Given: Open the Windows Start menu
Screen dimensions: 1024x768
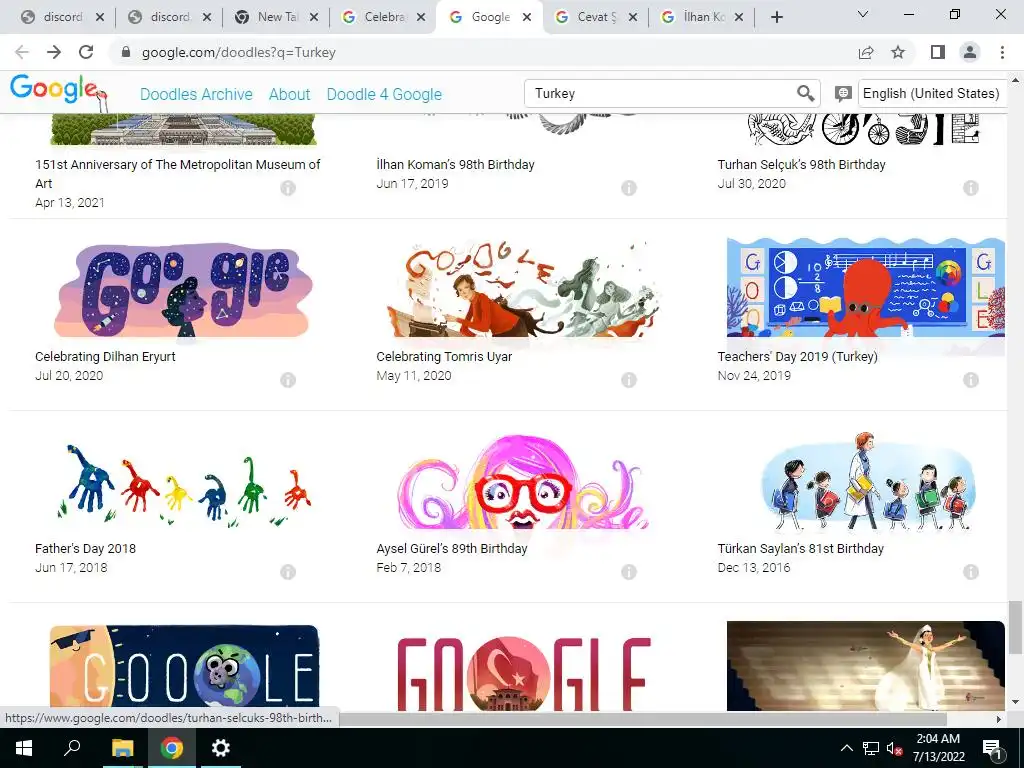Looking at the screenshot, I should coord(24,748).
